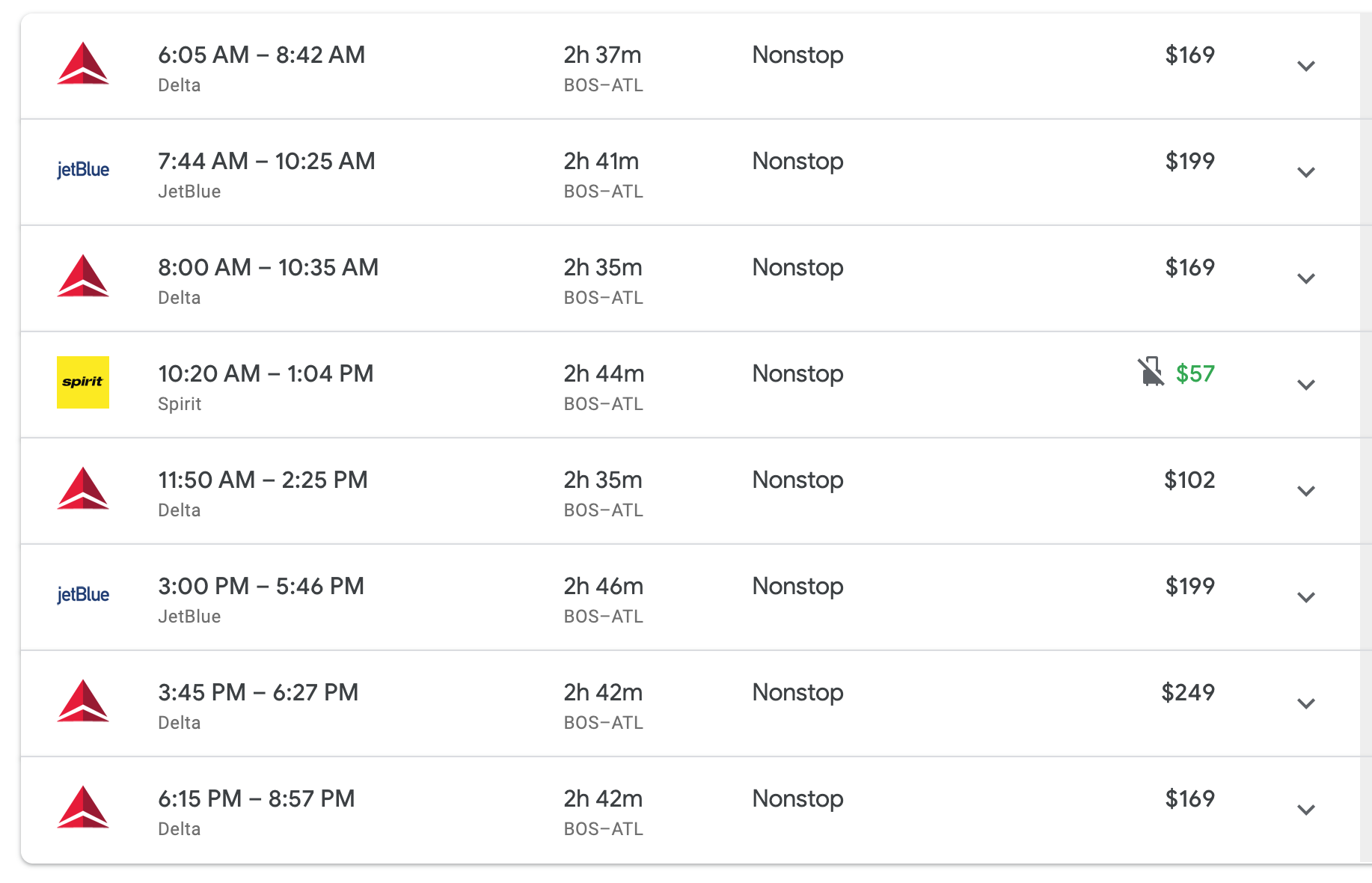Click the Delta logo on the 8:00 AM flight

pyautogui.click(x=83, y=276)
